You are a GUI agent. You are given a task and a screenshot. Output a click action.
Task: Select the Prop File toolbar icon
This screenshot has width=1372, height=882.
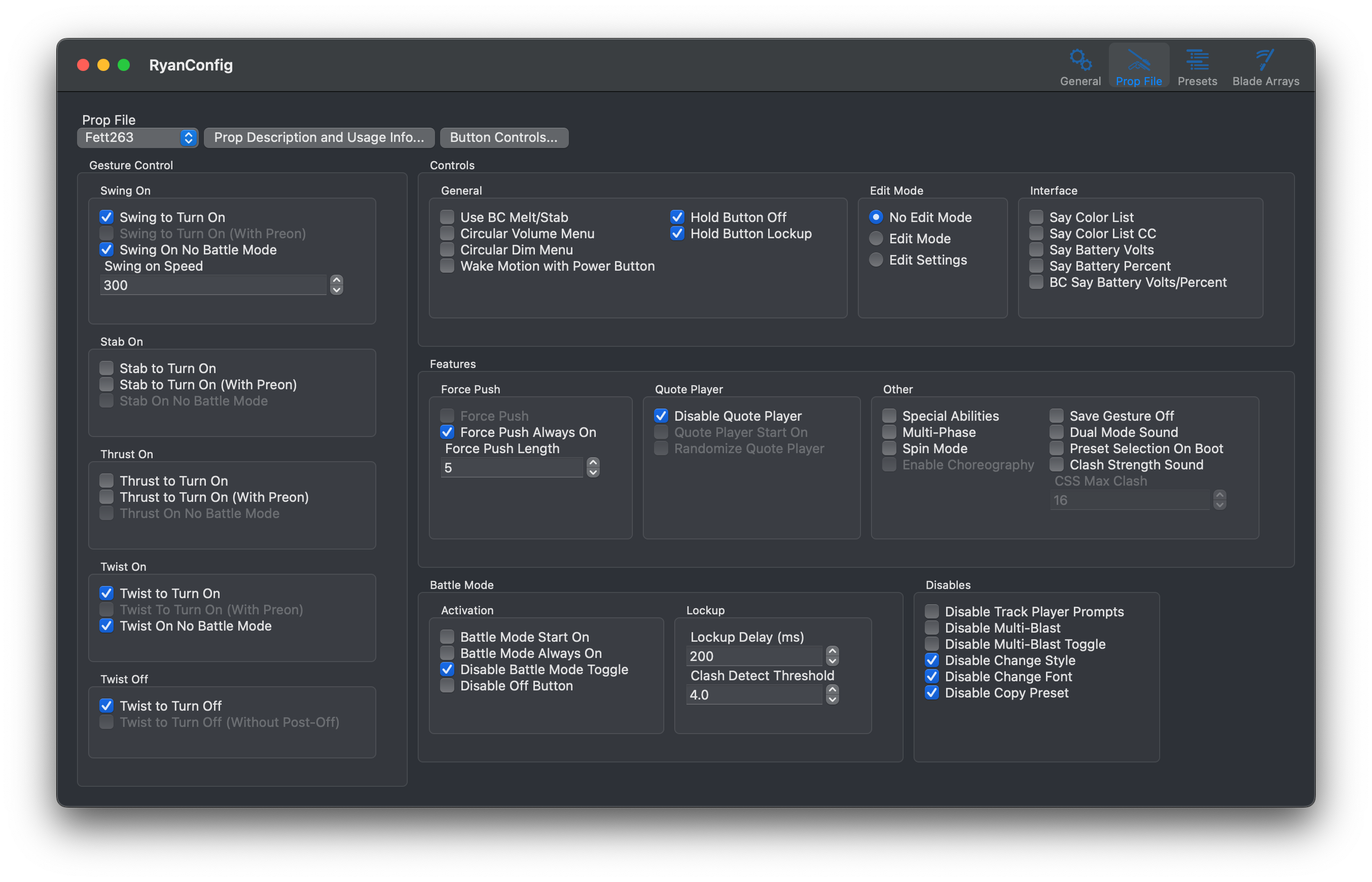[1138, 66]
